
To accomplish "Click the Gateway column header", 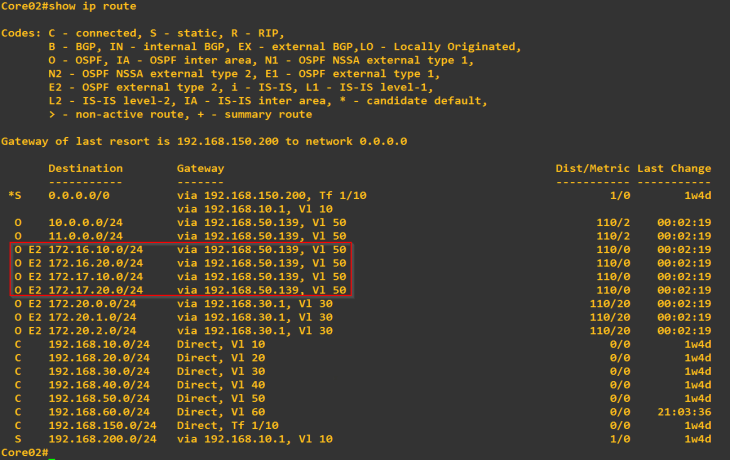I will click(200, 168).
